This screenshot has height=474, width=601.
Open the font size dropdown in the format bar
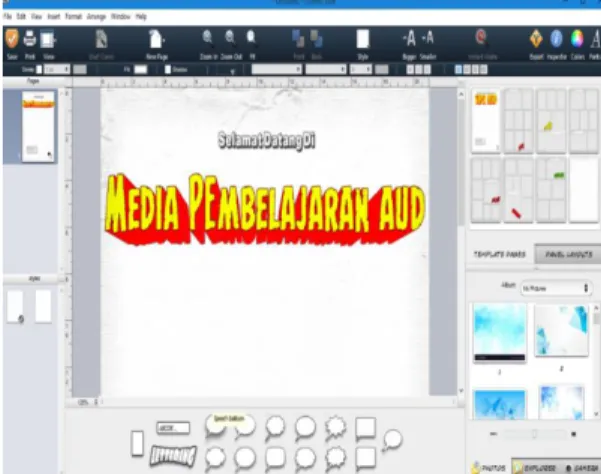361,69
